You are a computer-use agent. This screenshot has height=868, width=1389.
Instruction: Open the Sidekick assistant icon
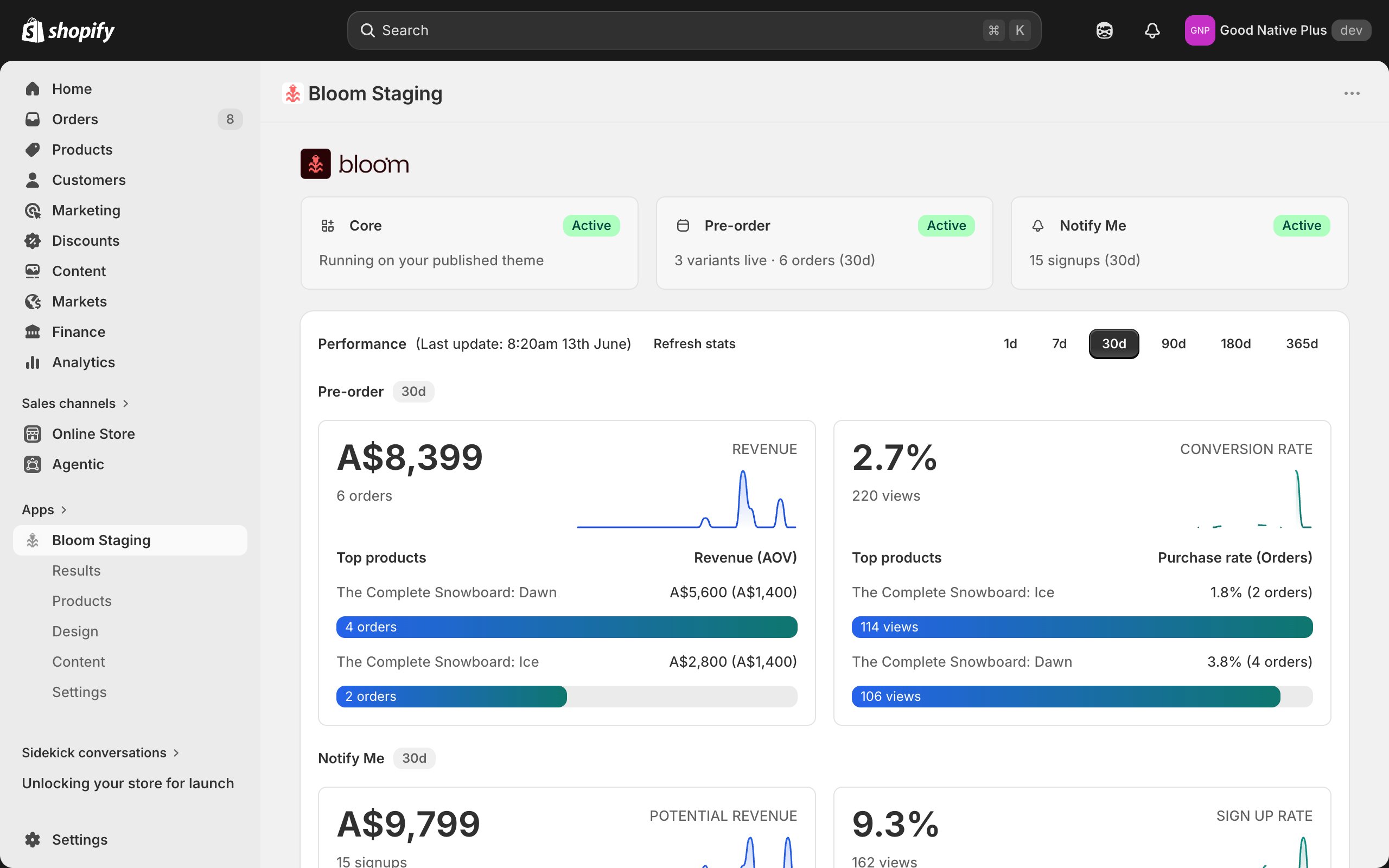tap(1104, 30)
